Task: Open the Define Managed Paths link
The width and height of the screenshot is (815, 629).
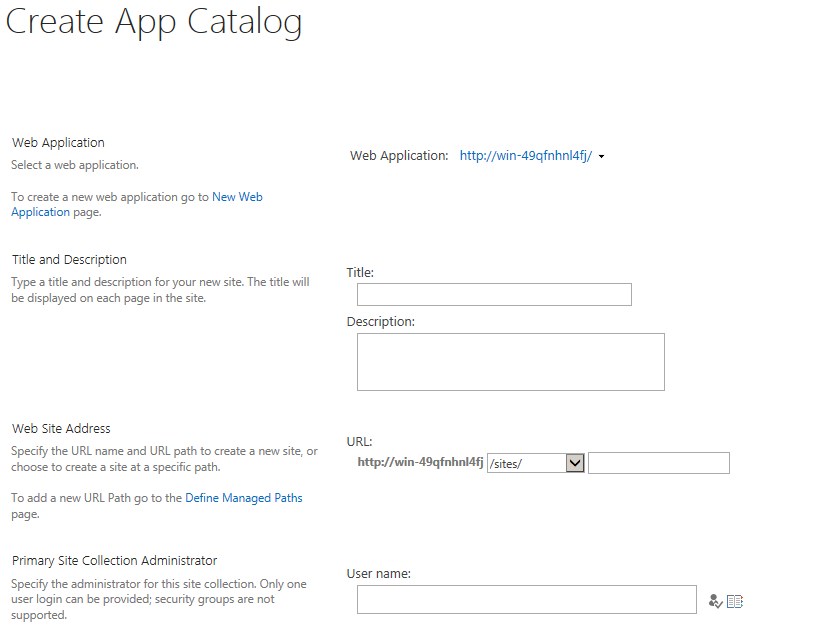Action: pyautogui.click(x=244, y=497)
